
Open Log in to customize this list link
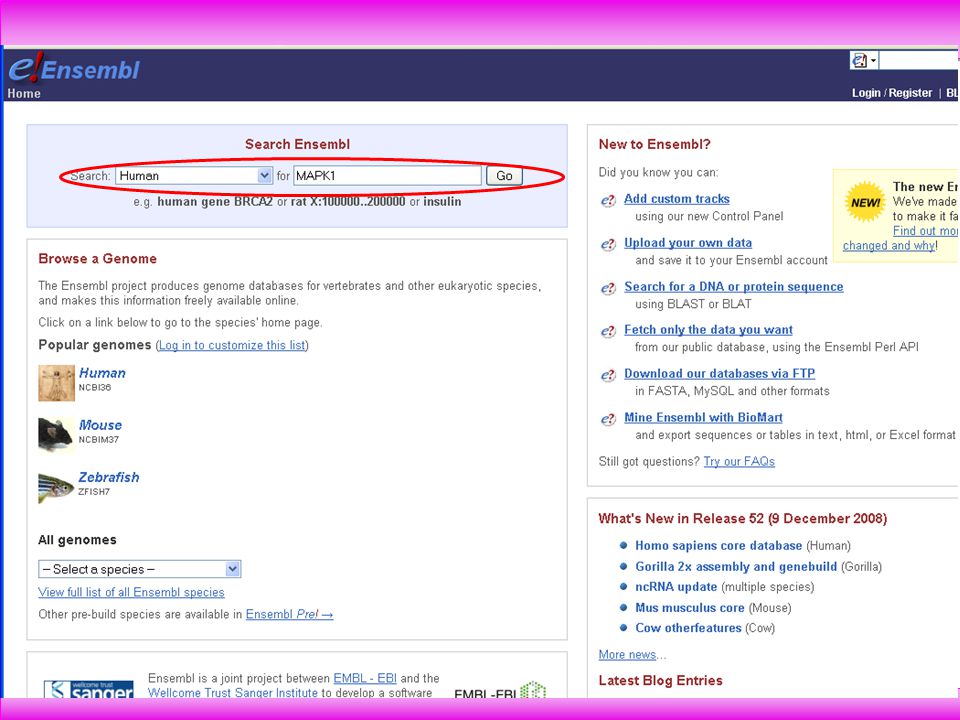[x=232, y=345]
